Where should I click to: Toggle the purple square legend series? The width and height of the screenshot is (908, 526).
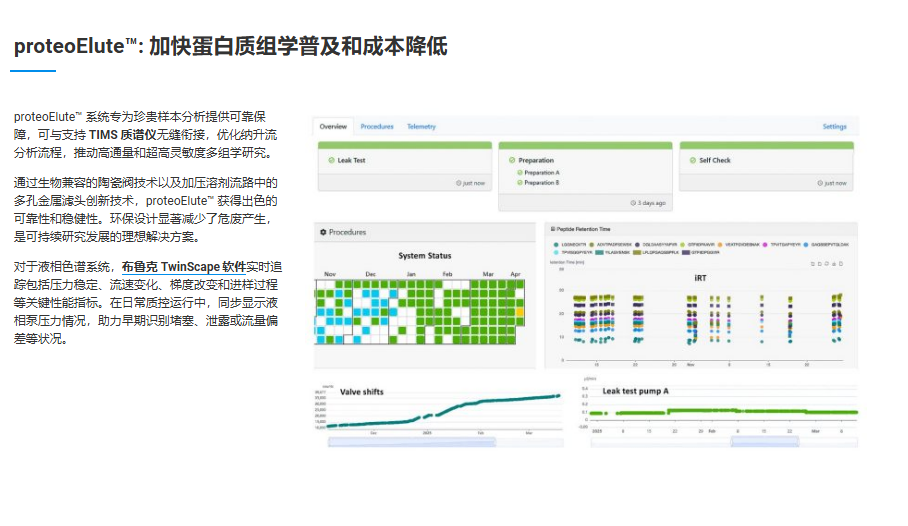pos(686,252)
